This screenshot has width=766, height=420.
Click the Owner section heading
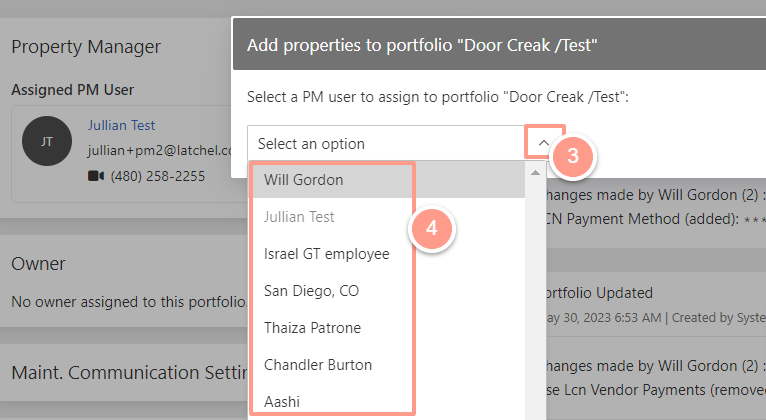click(x=38, y=264)
